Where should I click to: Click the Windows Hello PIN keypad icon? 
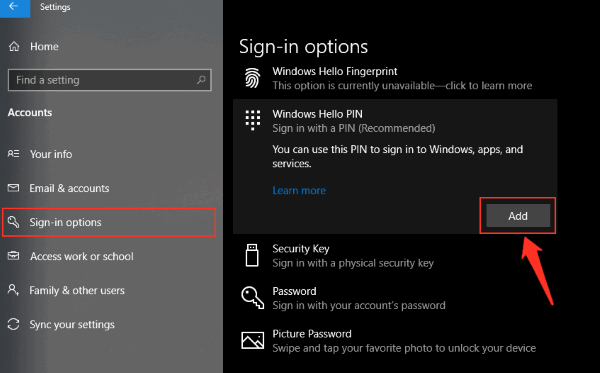[253, 120]
